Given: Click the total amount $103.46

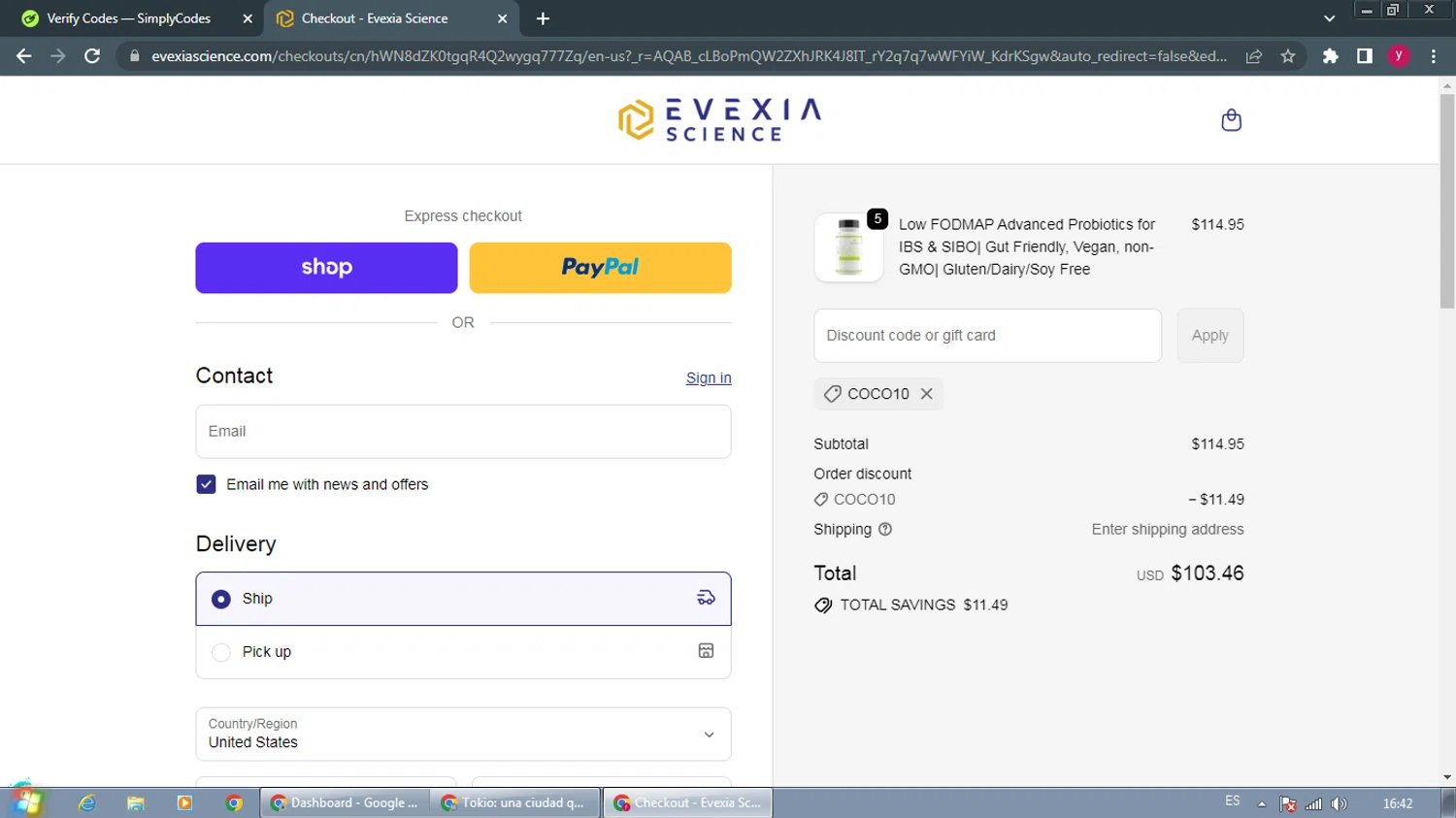Looking at the screenshot, I should [1207, 573].
